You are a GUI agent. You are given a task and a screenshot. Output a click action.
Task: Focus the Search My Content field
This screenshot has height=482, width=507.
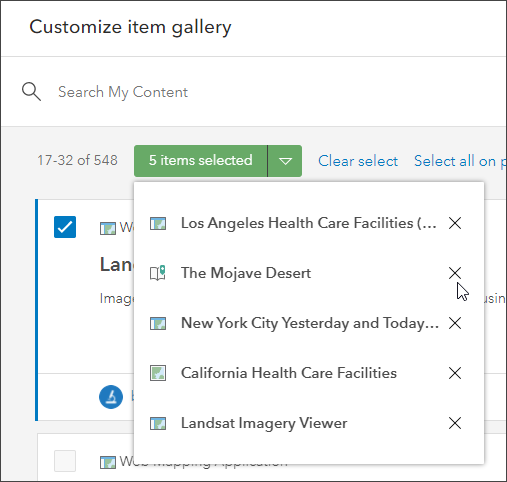coord(123,92)
